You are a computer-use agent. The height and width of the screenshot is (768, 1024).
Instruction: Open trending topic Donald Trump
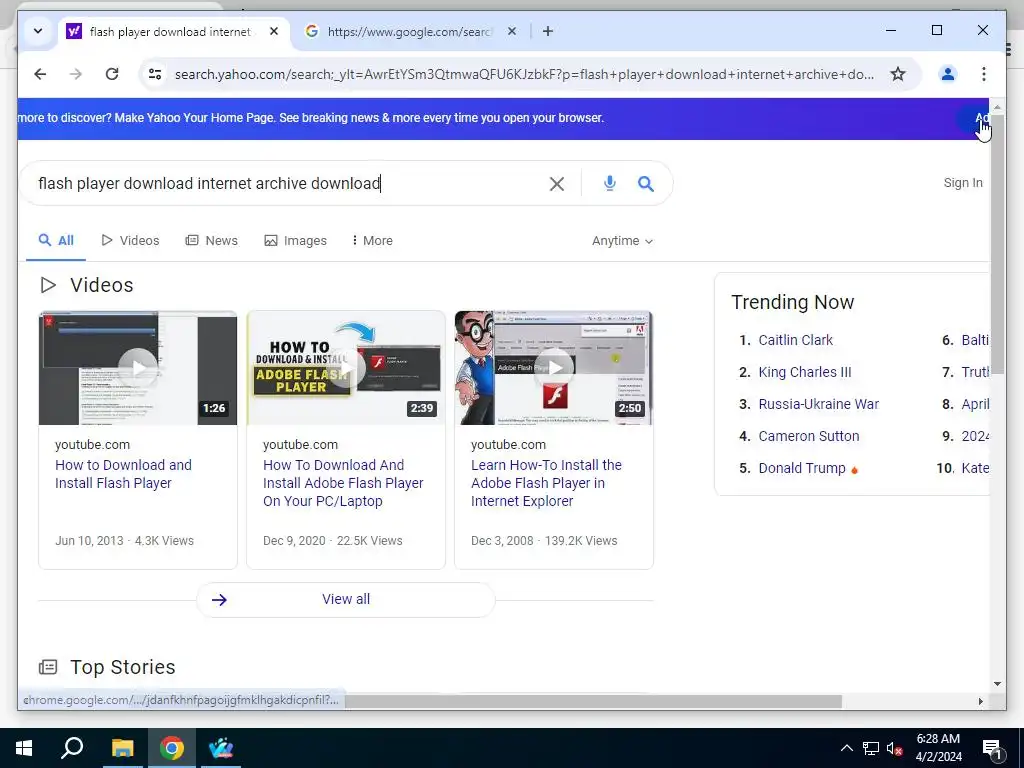(x=802, y=468)
